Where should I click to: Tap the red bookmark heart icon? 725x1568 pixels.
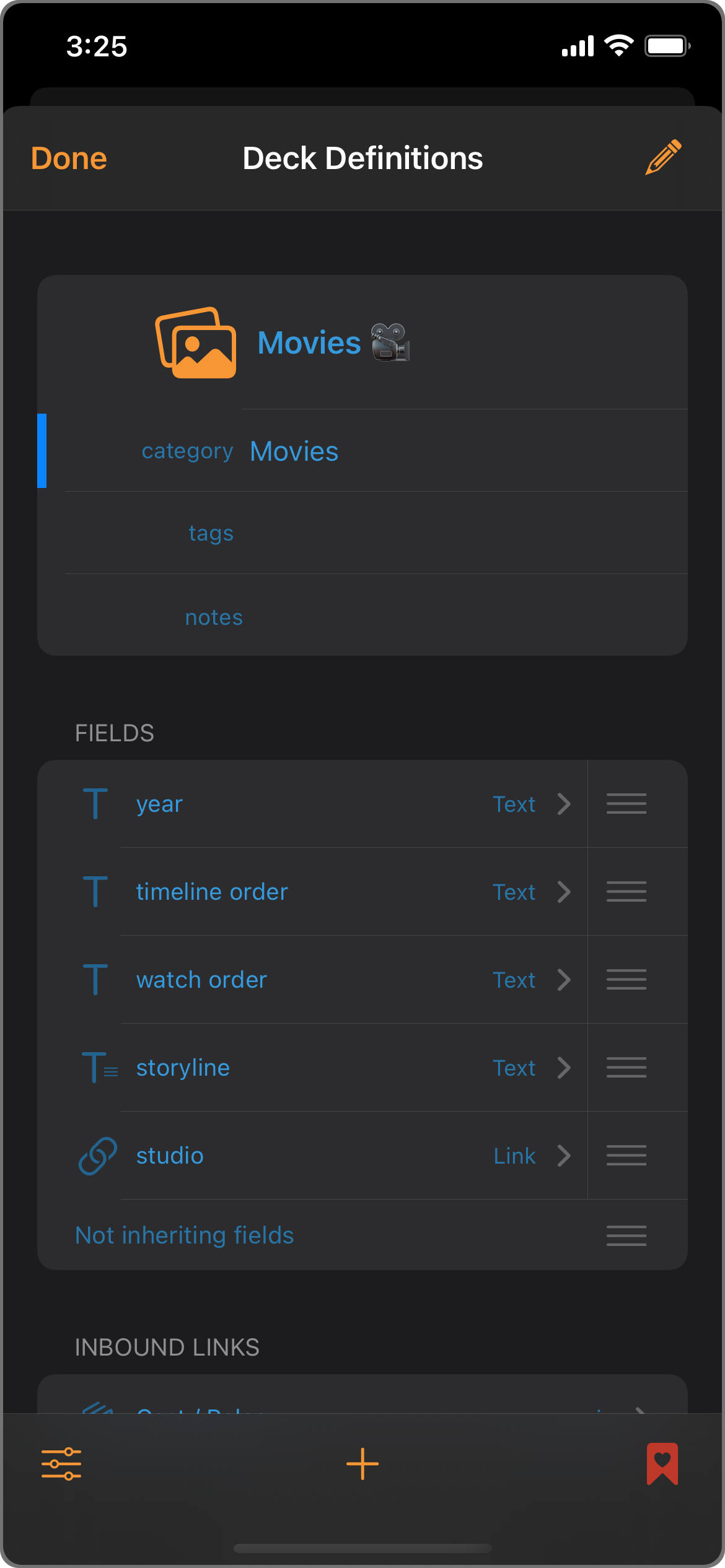662,1463
